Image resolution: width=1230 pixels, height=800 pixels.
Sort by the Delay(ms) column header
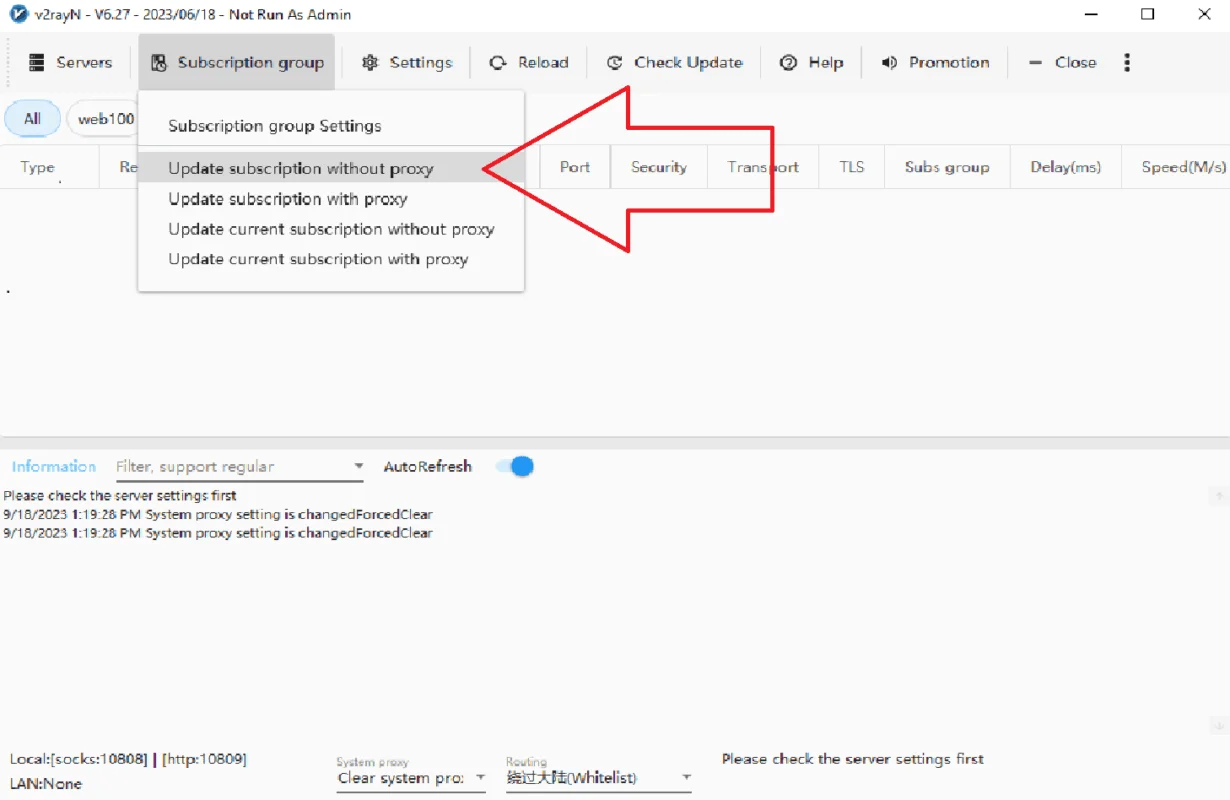pyautogui.click(x=1065, y=167)
